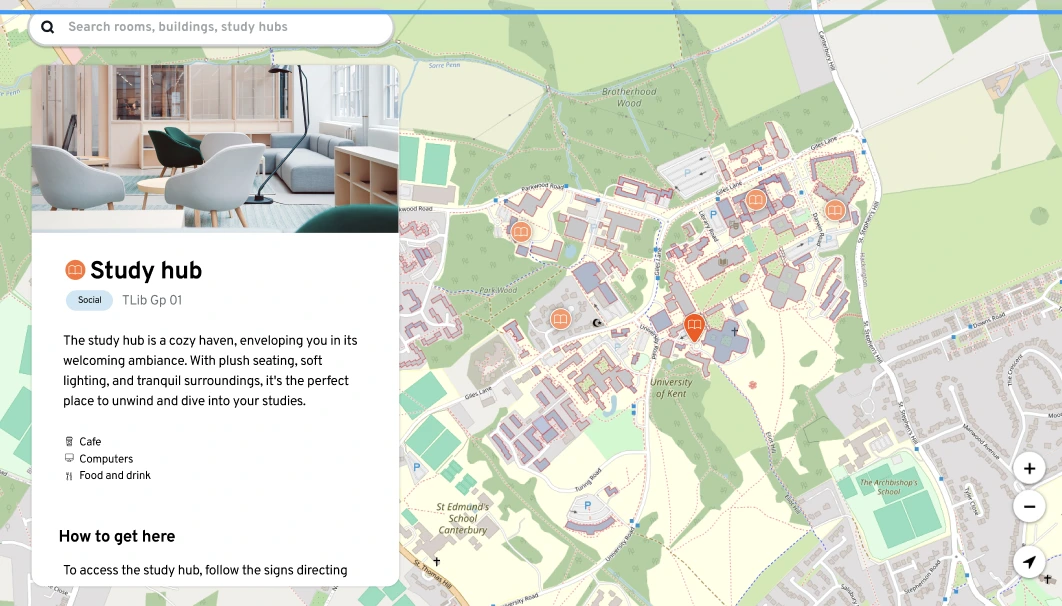This screenshot has height=606, width=1062.
Task: Click the University of Kent map label
Action: coord(671,388)
